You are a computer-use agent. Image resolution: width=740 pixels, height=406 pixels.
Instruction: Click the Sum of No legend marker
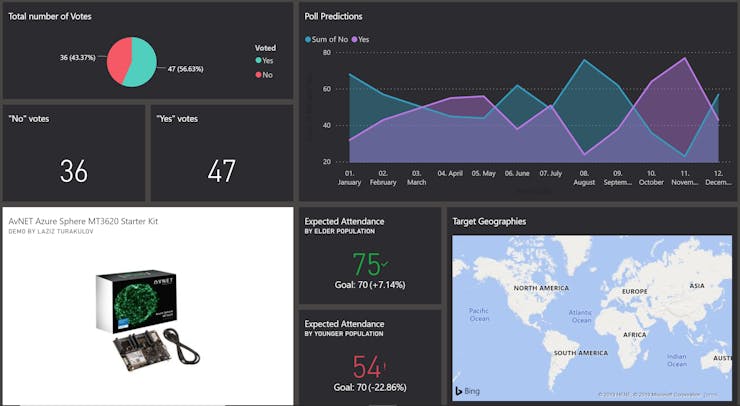(308, 39)
